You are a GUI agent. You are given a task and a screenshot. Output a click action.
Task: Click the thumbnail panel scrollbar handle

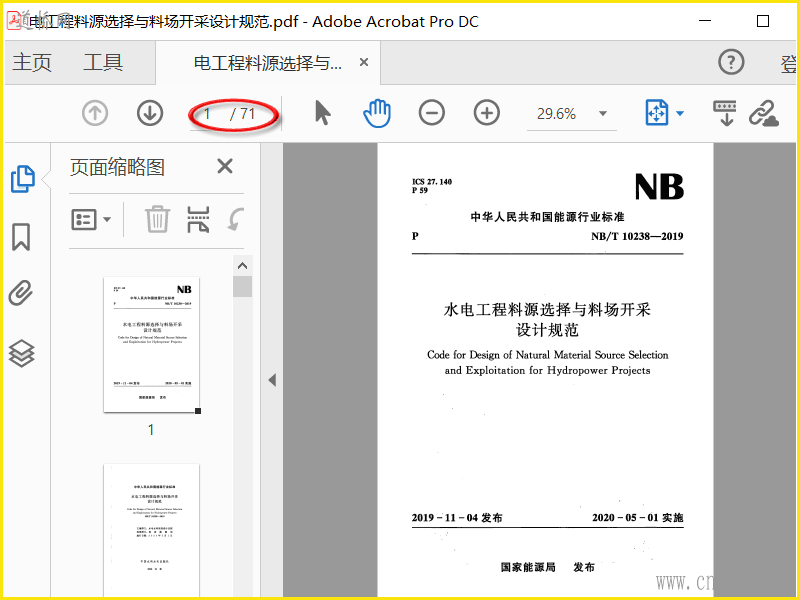[x=242, y=286]
